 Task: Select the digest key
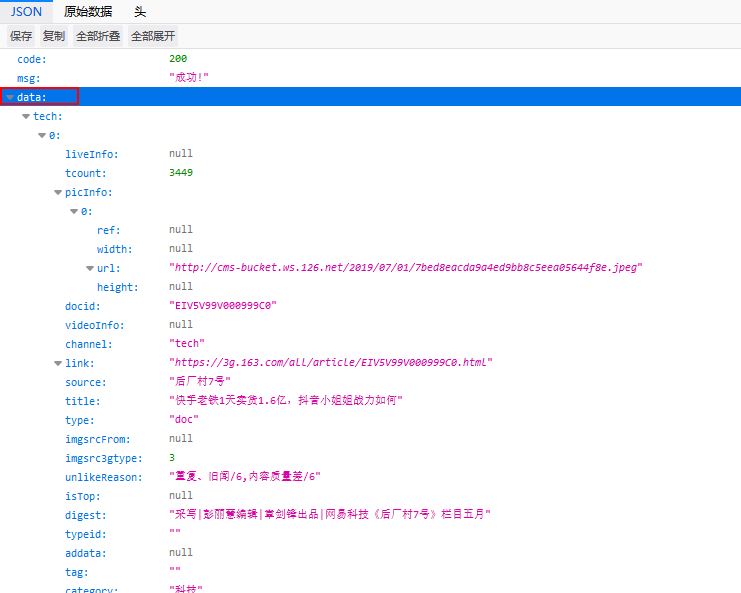pos(86,515)
